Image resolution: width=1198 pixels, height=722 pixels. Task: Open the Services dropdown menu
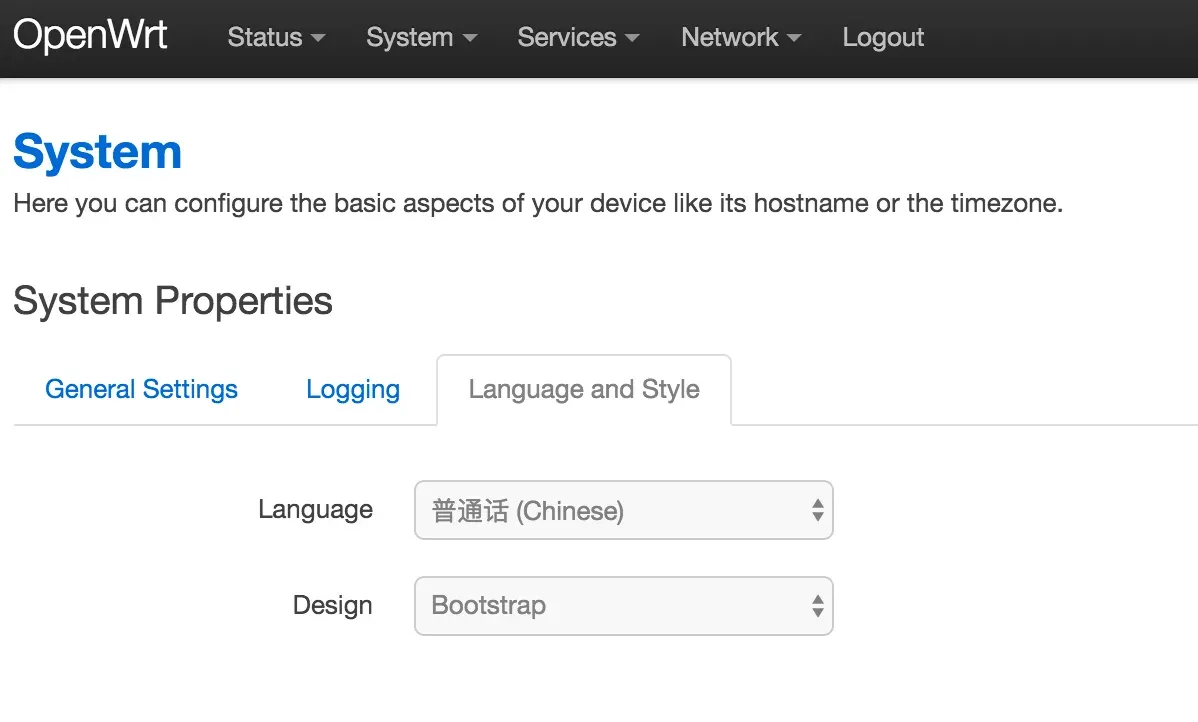coord(578,37)
